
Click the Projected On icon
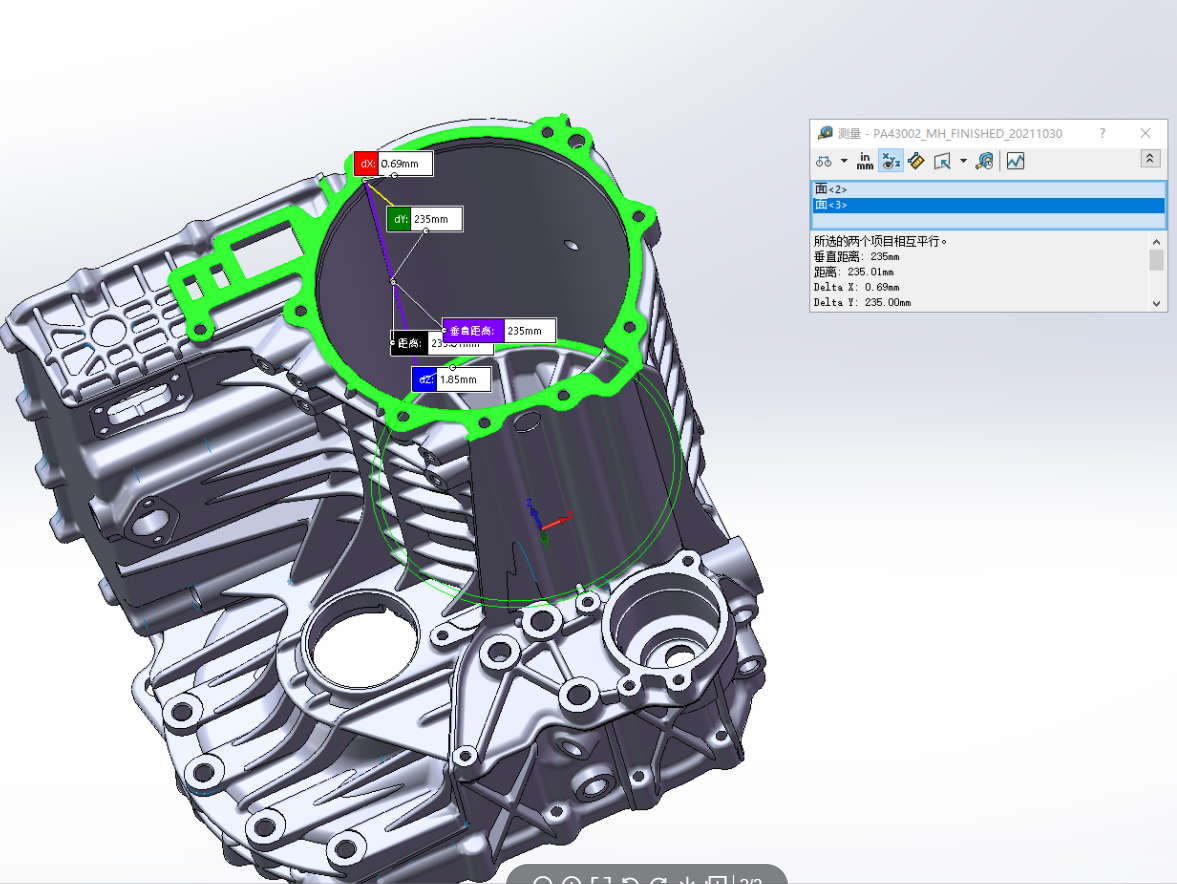[x=942, y=161]
